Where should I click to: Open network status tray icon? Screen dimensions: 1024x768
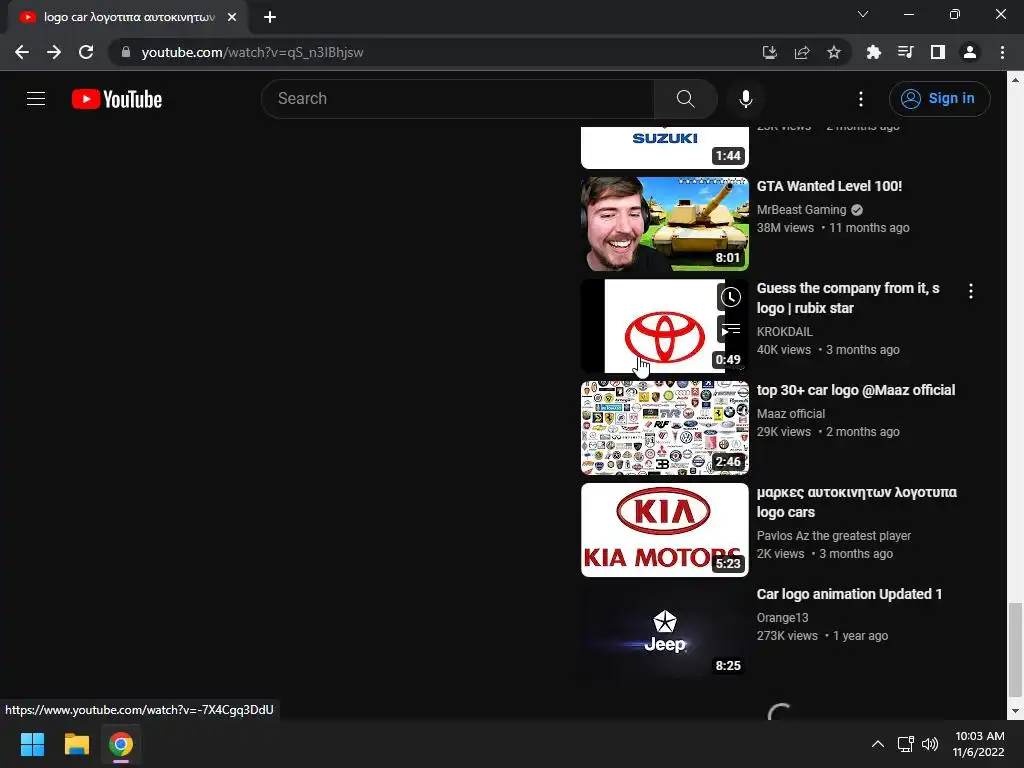pyautogui.click(x=905, y=744)
